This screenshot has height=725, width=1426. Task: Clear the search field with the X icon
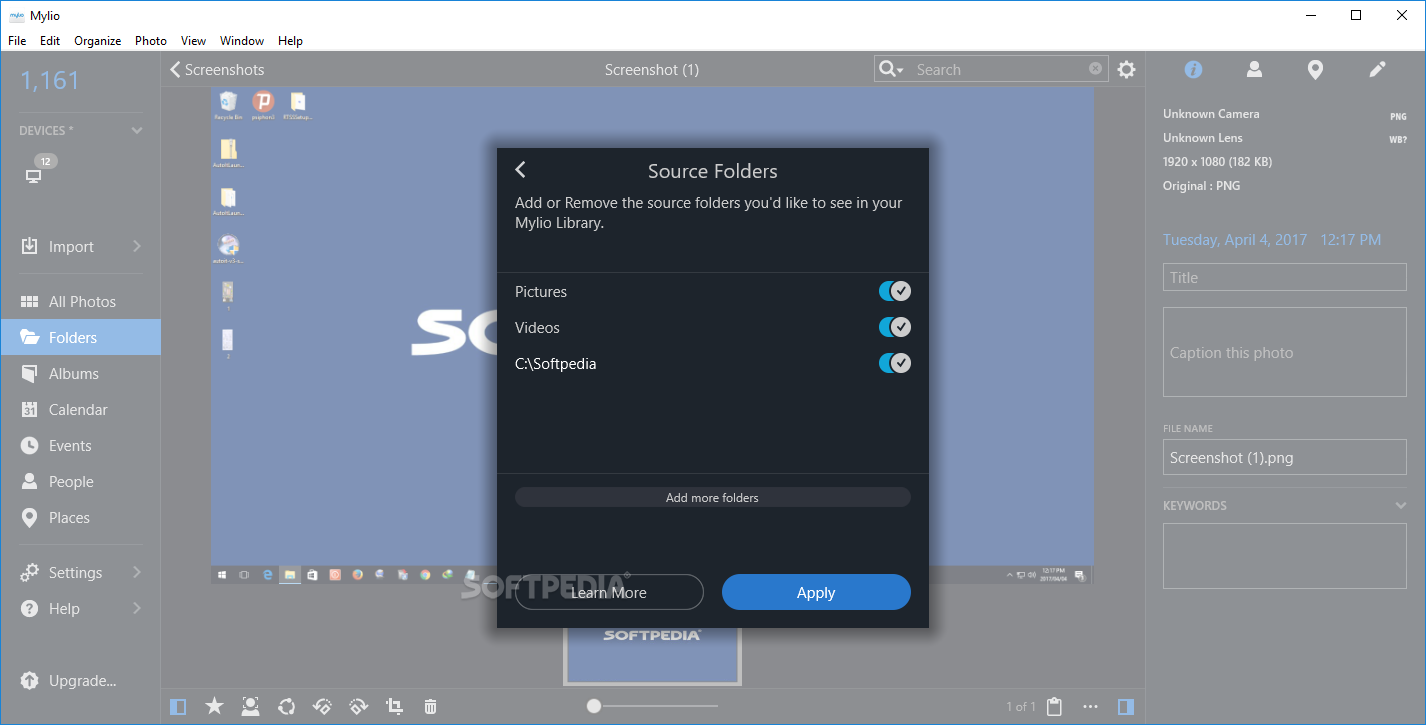pyautogui.click(x=1095, y=69)
